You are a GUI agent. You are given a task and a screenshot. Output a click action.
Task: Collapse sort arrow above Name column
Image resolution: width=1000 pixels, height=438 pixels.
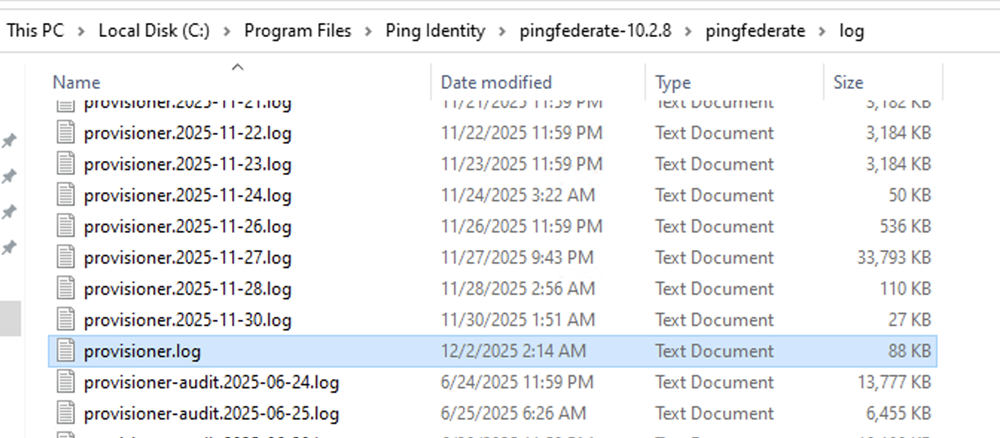[x=238, y=67]
